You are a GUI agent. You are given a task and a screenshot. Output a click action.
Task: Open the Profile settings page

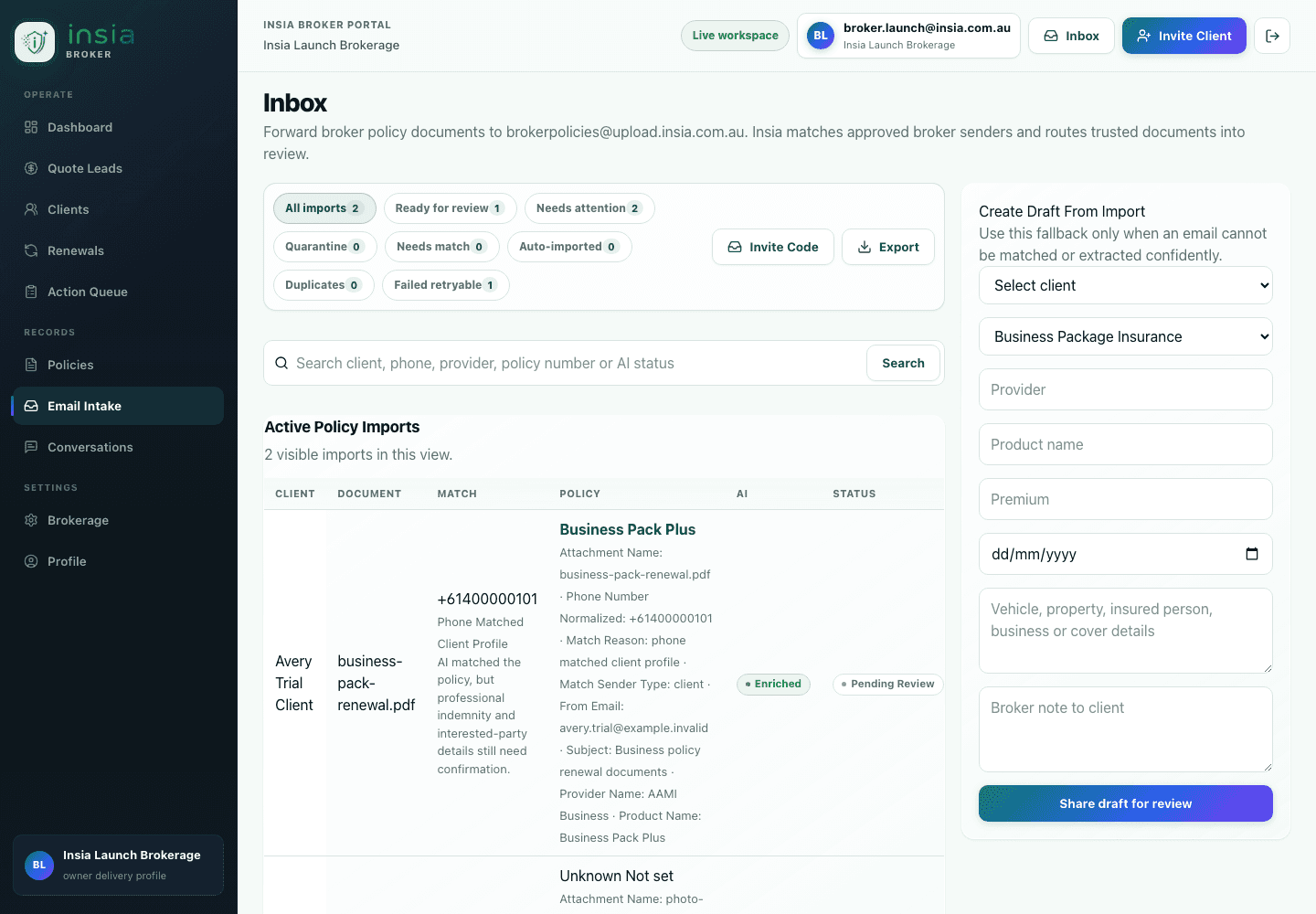(118, 561)
